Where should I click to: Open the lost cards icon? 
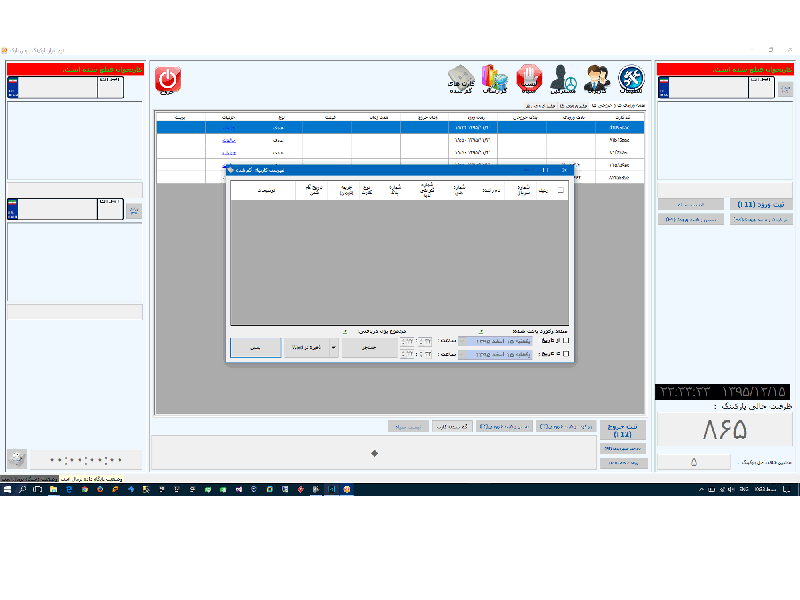click(461, 79)
